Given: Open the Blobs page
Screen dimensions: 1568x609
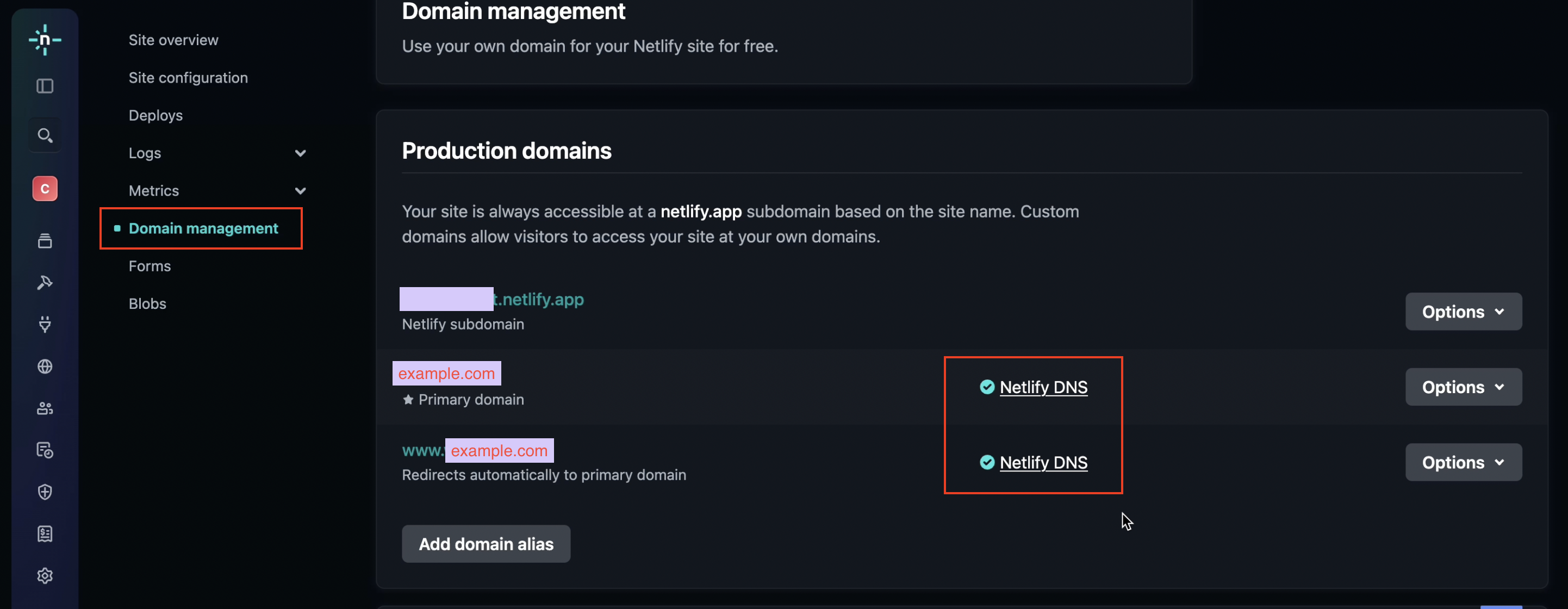Looking at the screenshot, I should (x=147, y=304).
